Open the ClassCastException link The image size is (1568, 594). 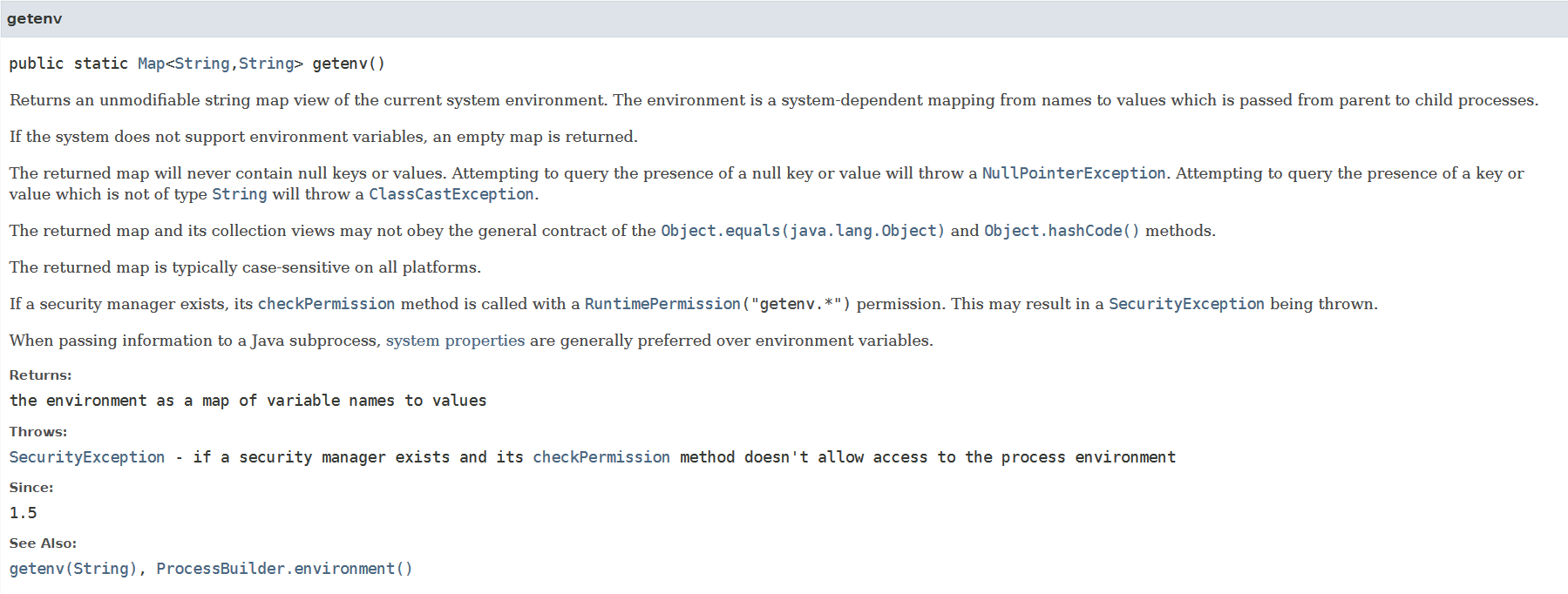click(x=451, y=194)
